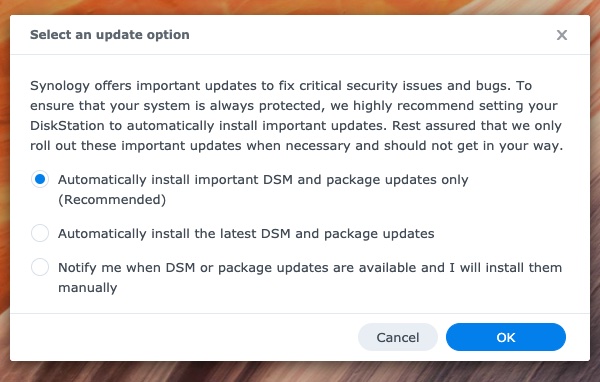Viewport: 600px width, 382px height.
Task: Dismiss the dialog using the Cancel button
Action: coord(398,337)
